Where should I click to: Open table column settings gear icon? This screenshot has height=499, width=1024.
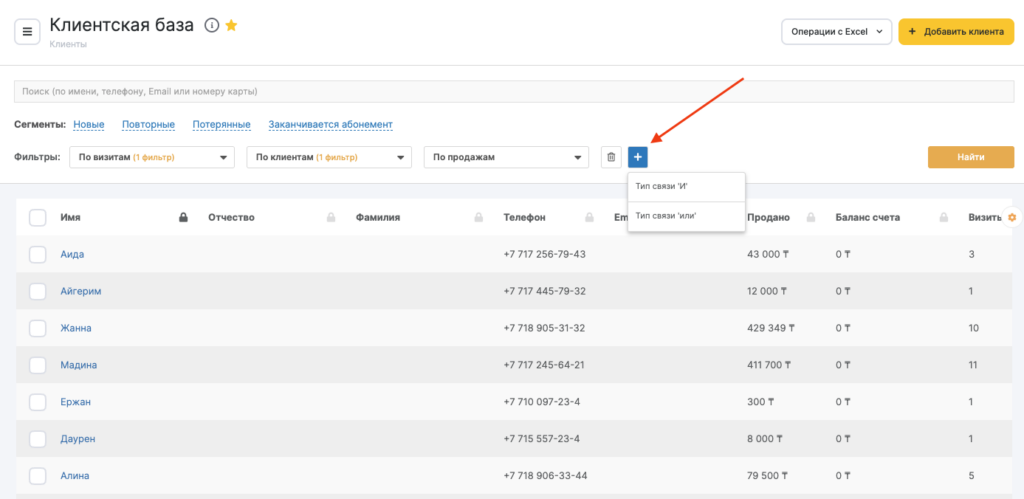1012,217
